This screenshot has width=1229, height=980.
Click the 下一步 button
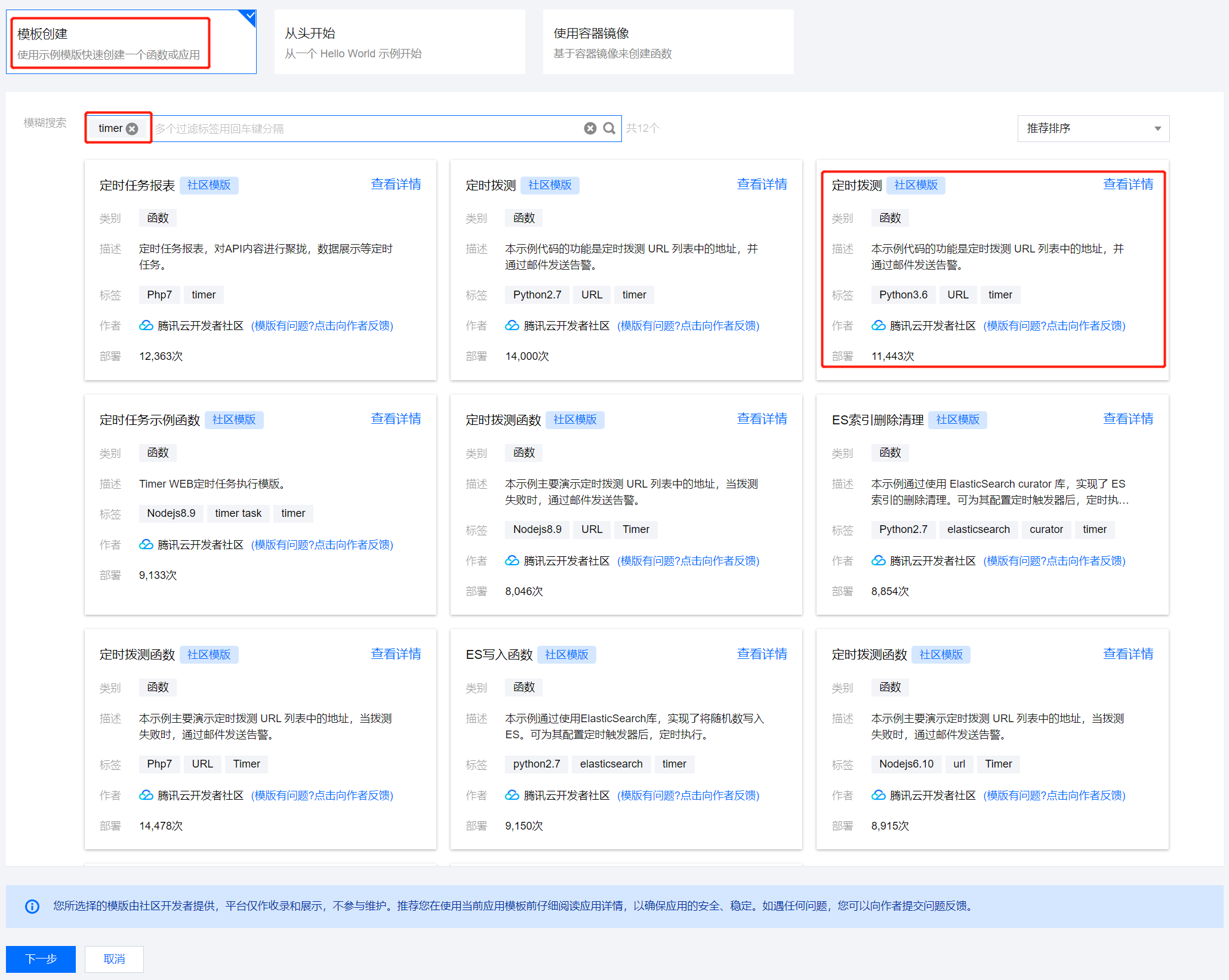tap(41, 959)
